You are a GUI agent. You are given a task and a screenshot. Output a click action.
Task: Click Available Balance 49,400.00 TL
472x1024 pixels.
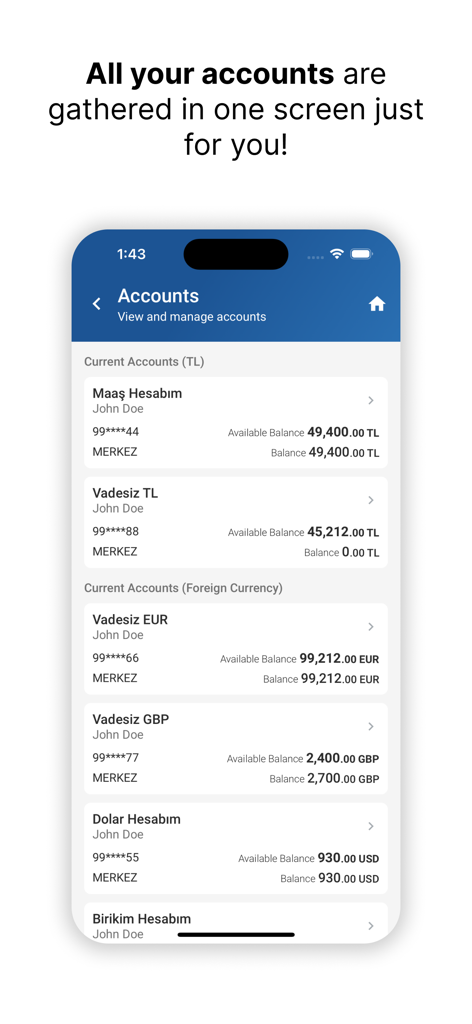303,432
